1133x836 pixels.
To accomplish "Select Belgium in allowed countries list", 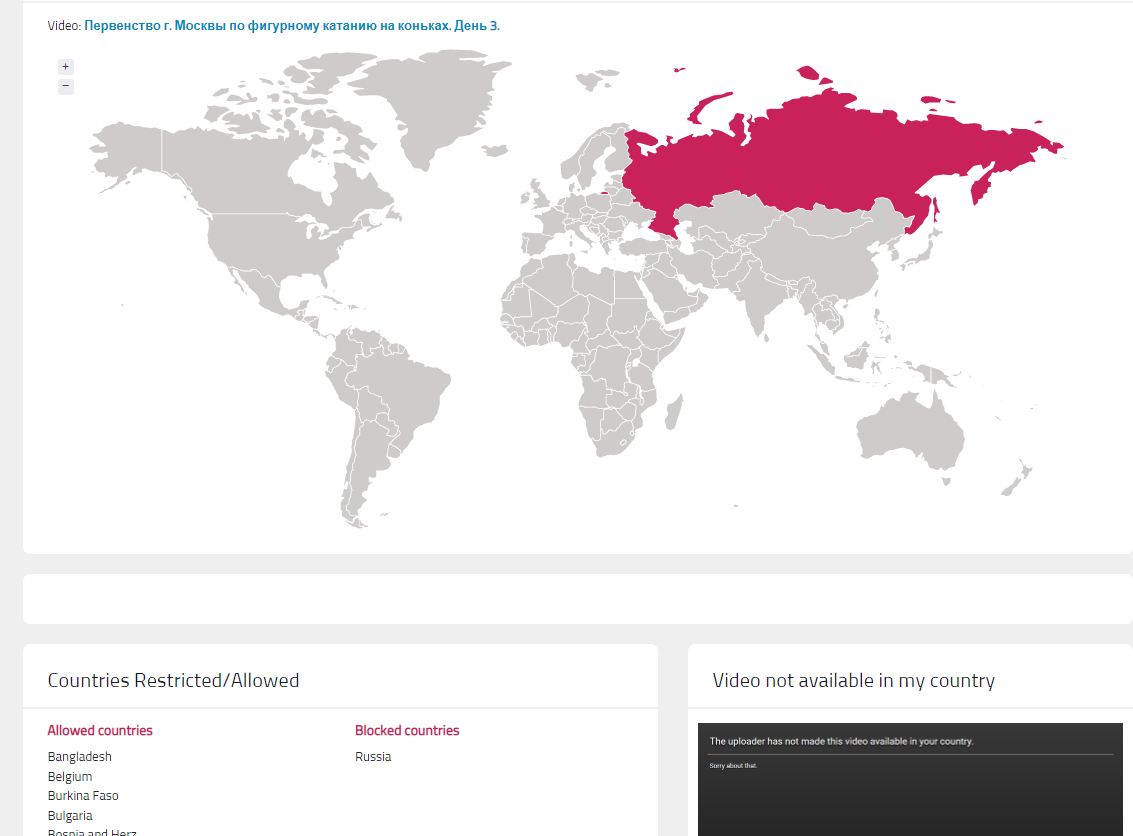I will tap(70, 777).
